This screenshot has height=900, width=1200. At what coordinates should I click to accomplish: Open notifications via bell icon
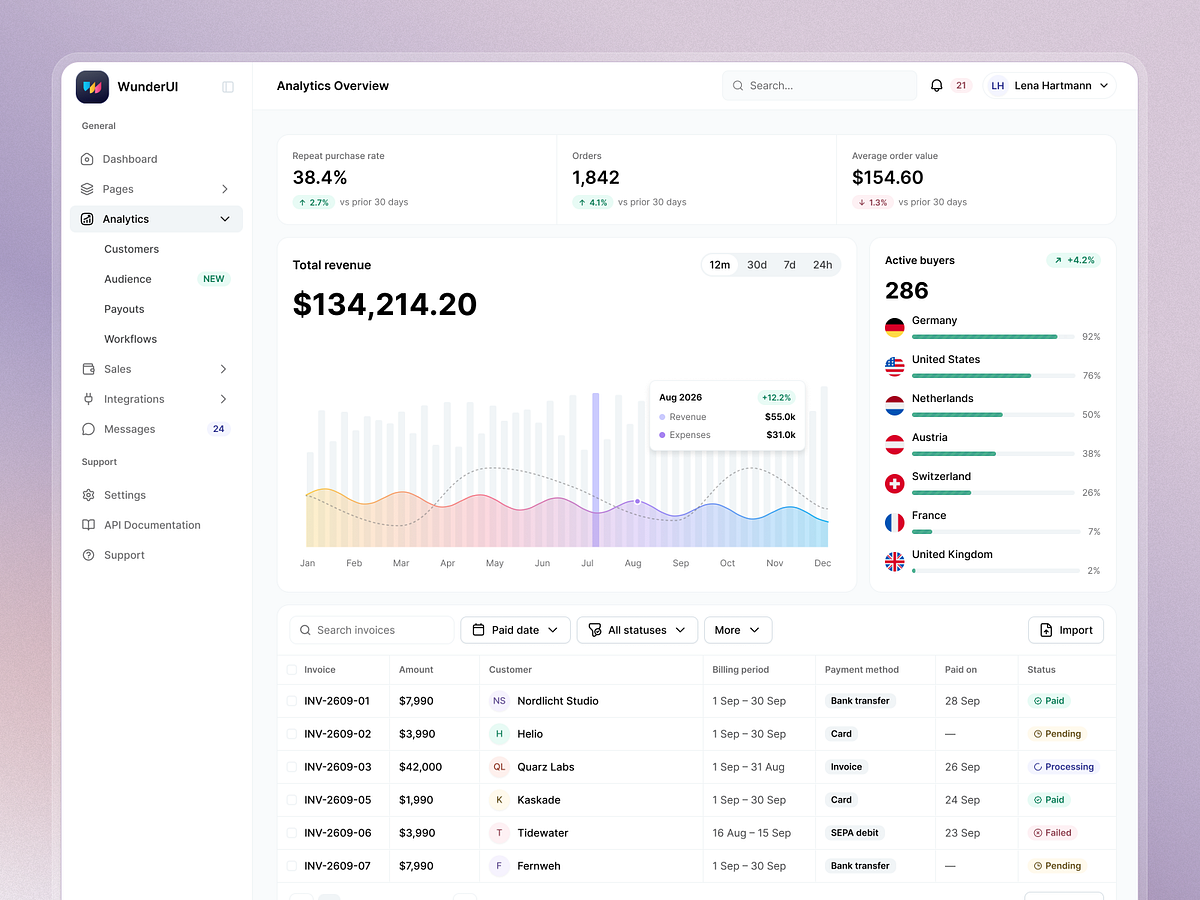click(937, 86)
